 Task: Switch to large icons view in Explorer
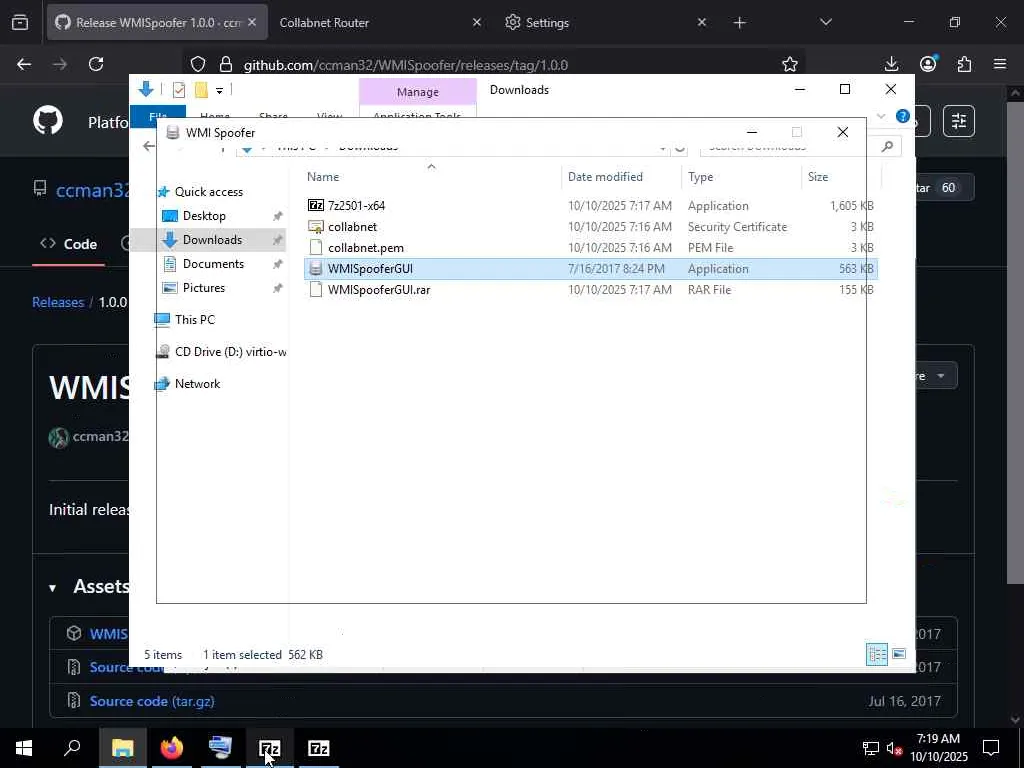coord(899,654)
